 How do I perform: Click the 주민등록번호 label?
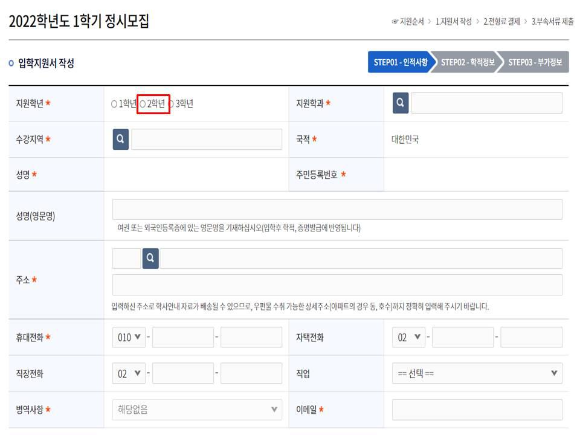click(317, 174)
